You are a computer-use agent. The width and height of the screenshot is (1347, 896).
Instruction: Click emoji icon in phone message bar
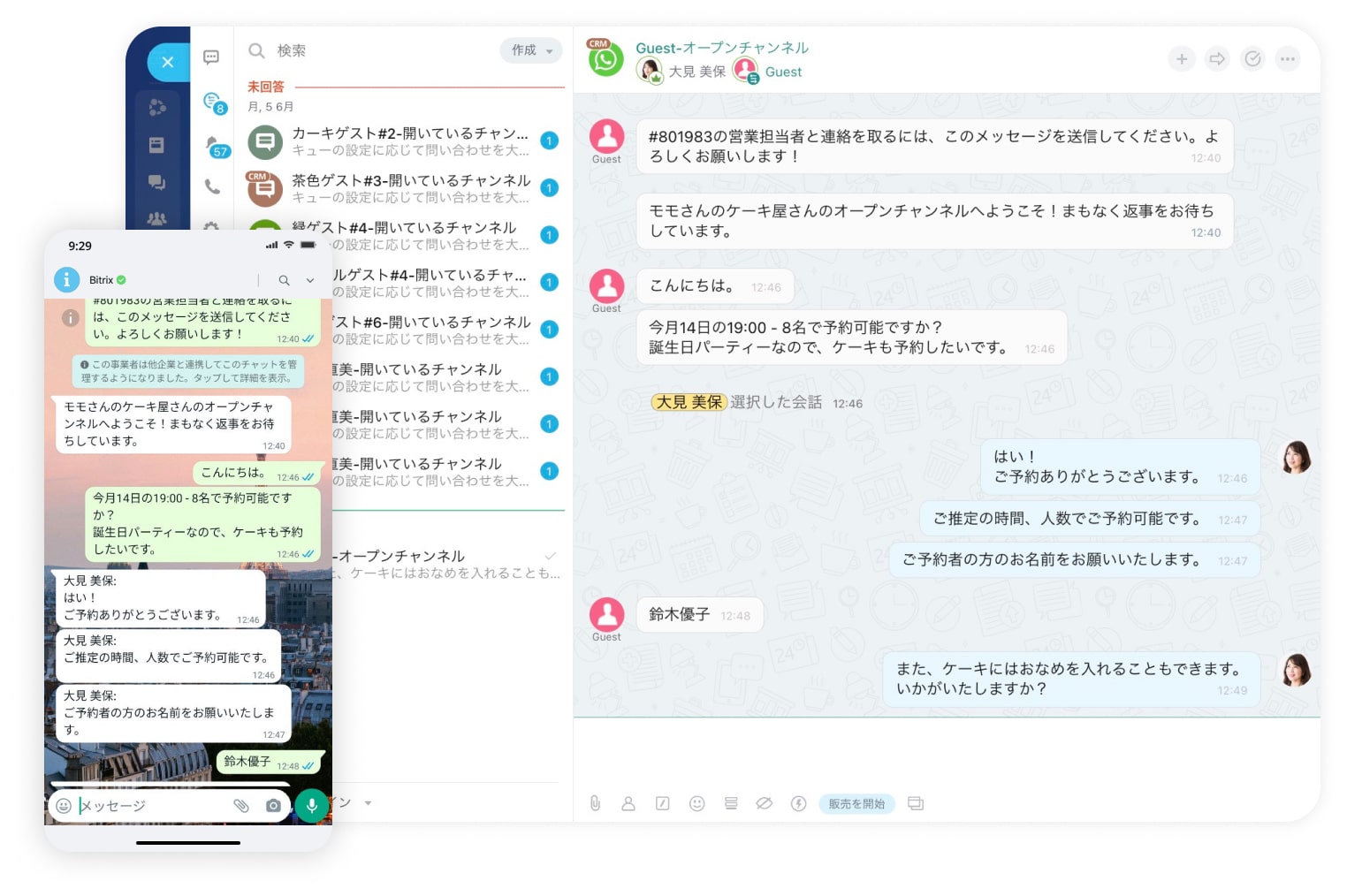tap(64, 805)
